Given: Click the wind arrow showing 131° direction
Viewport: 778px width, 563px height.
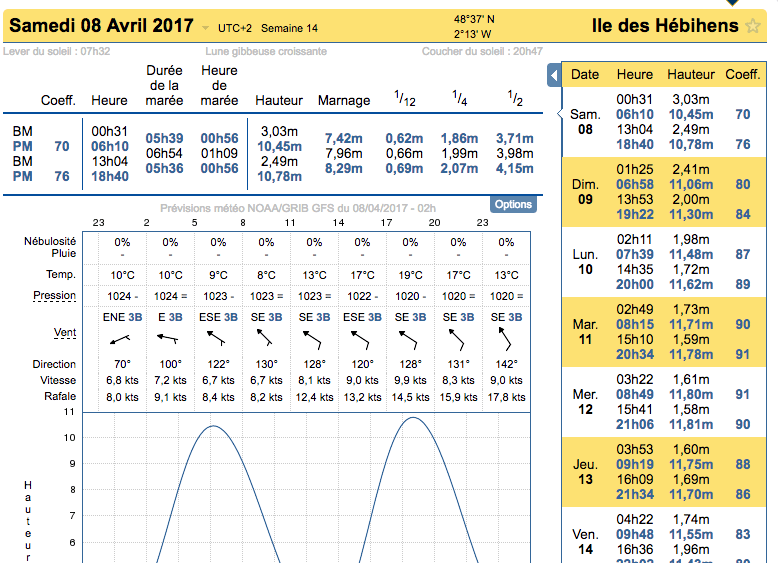Looking at the screenshot, I should (x=458, y=339).
